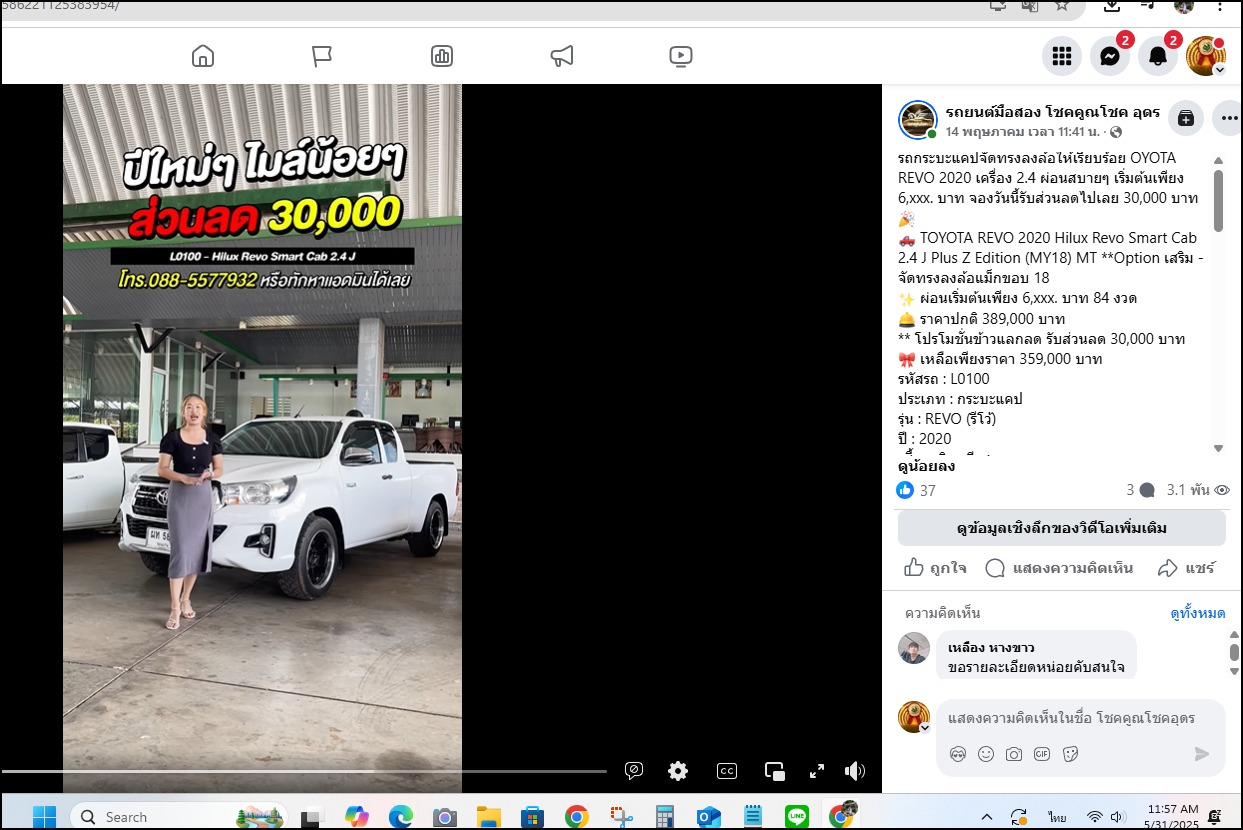Send the comment with arrow icon
Image resolution: width=1243 pixels, height=830 pixels.
point(1202,754)
